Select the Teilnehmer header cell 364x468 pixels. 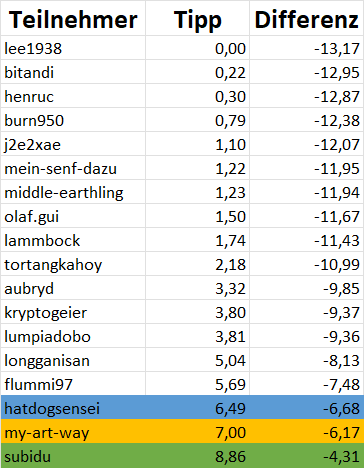click(73, 18)
